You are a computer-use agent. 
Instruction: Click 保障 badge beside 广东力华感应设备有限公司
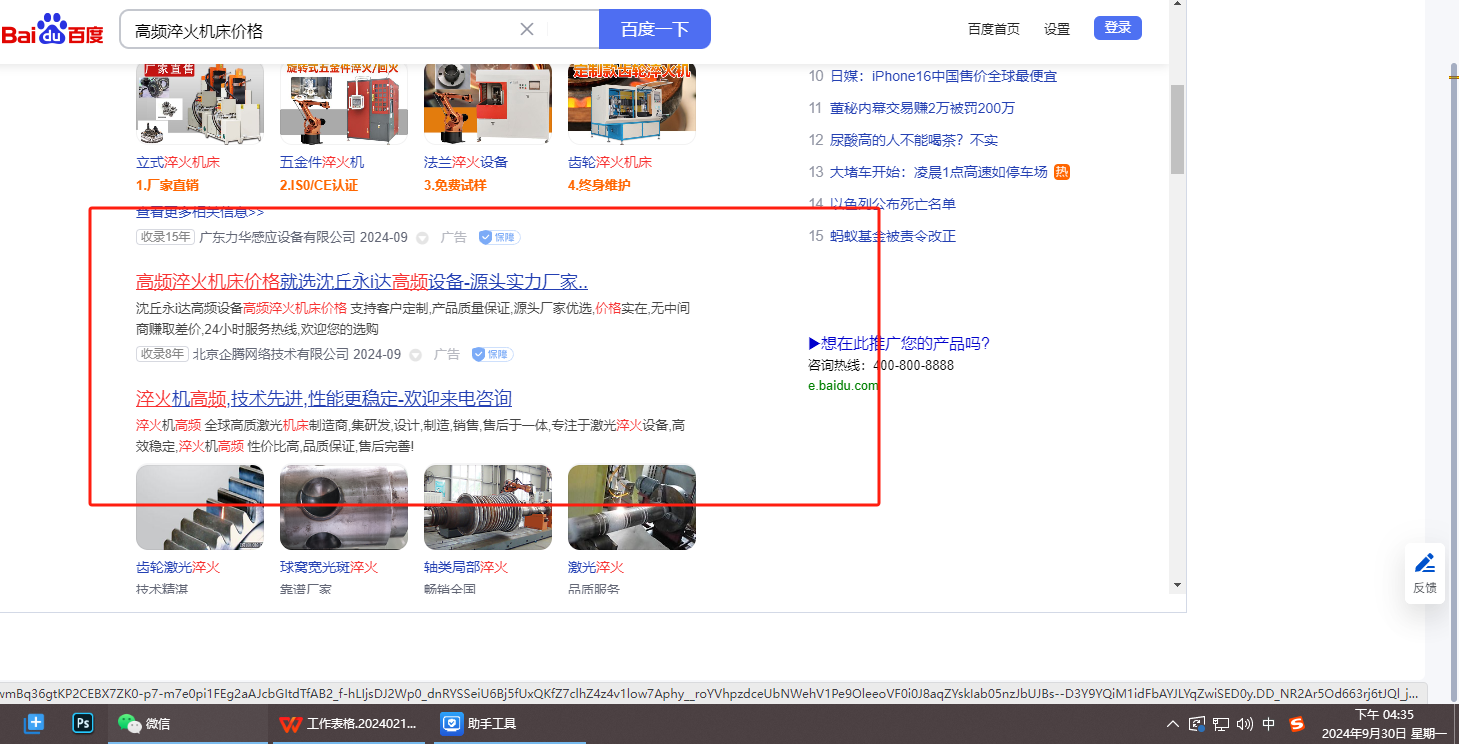coord(499,238)
